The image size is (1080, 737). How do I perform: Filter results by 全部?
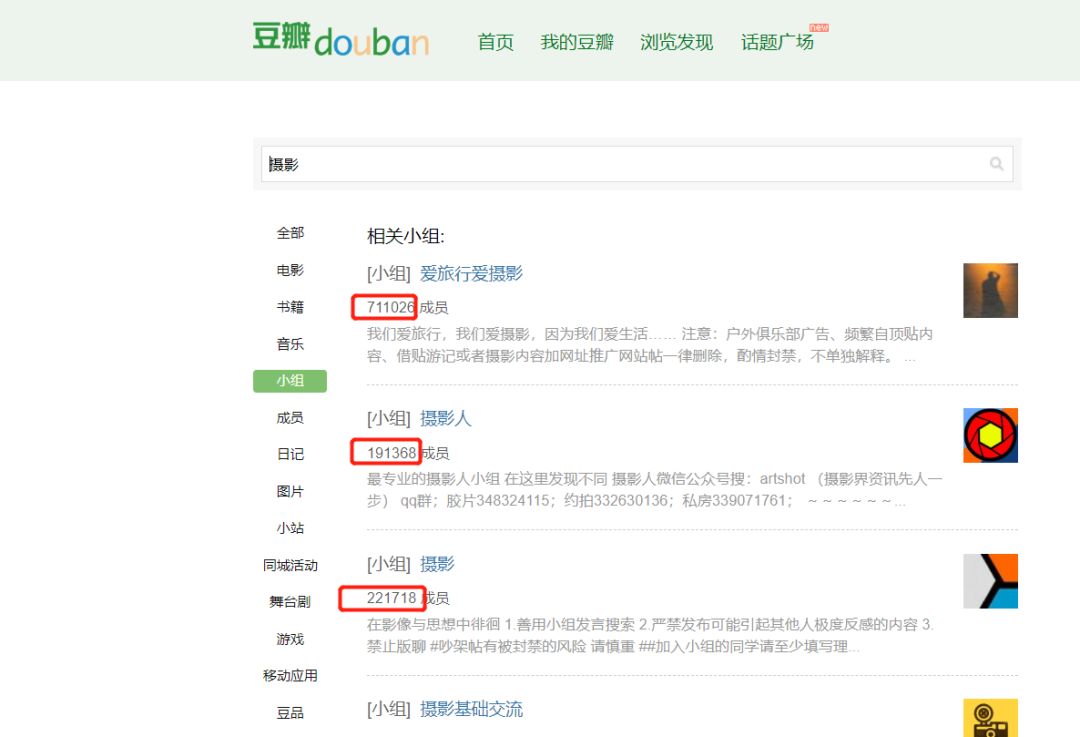pyautogui.click(x=290, y=233)
